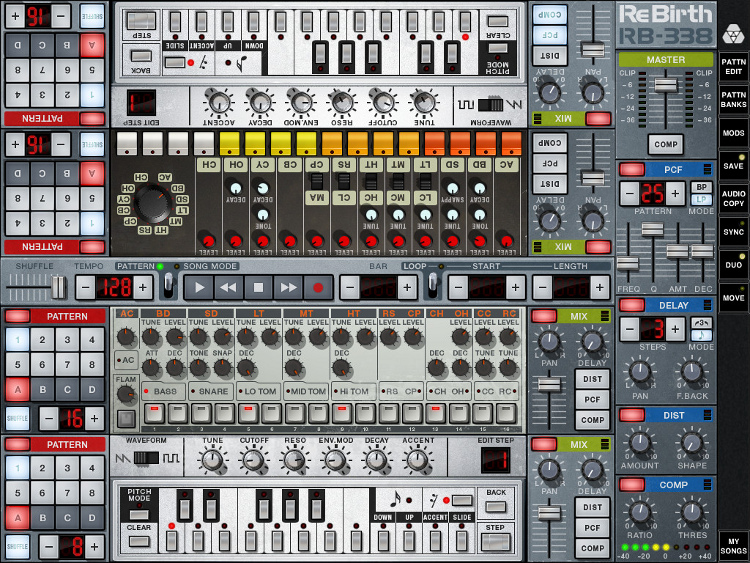This screenshot has height=563, width=750.
Task: Enable the AC accent button on drums
Action: pyautogui.click(x=126, y=360)
